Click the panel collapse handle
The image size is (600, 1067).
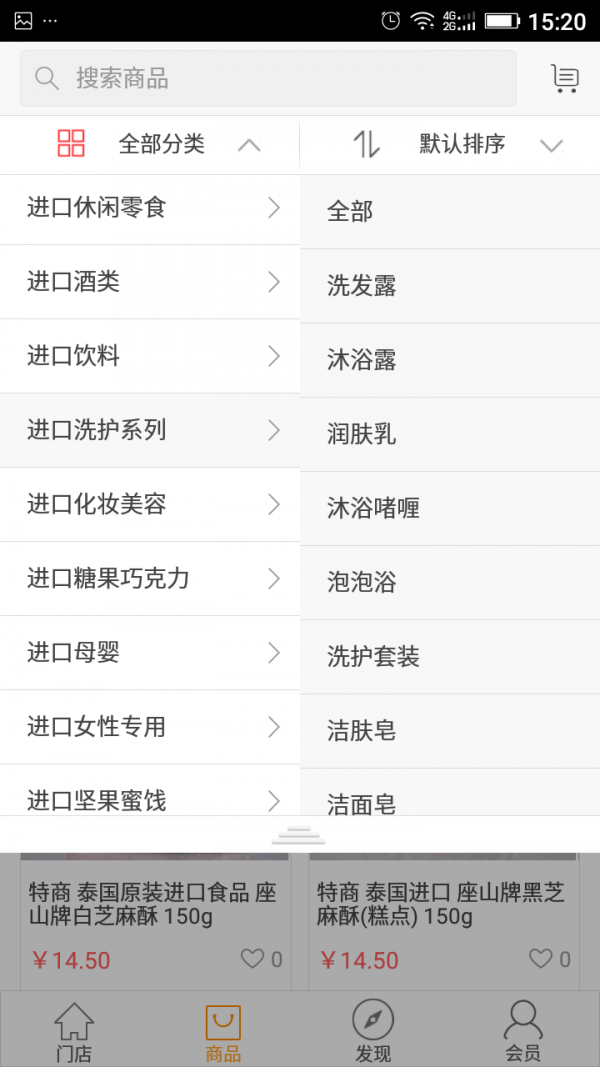pos(299,834)
